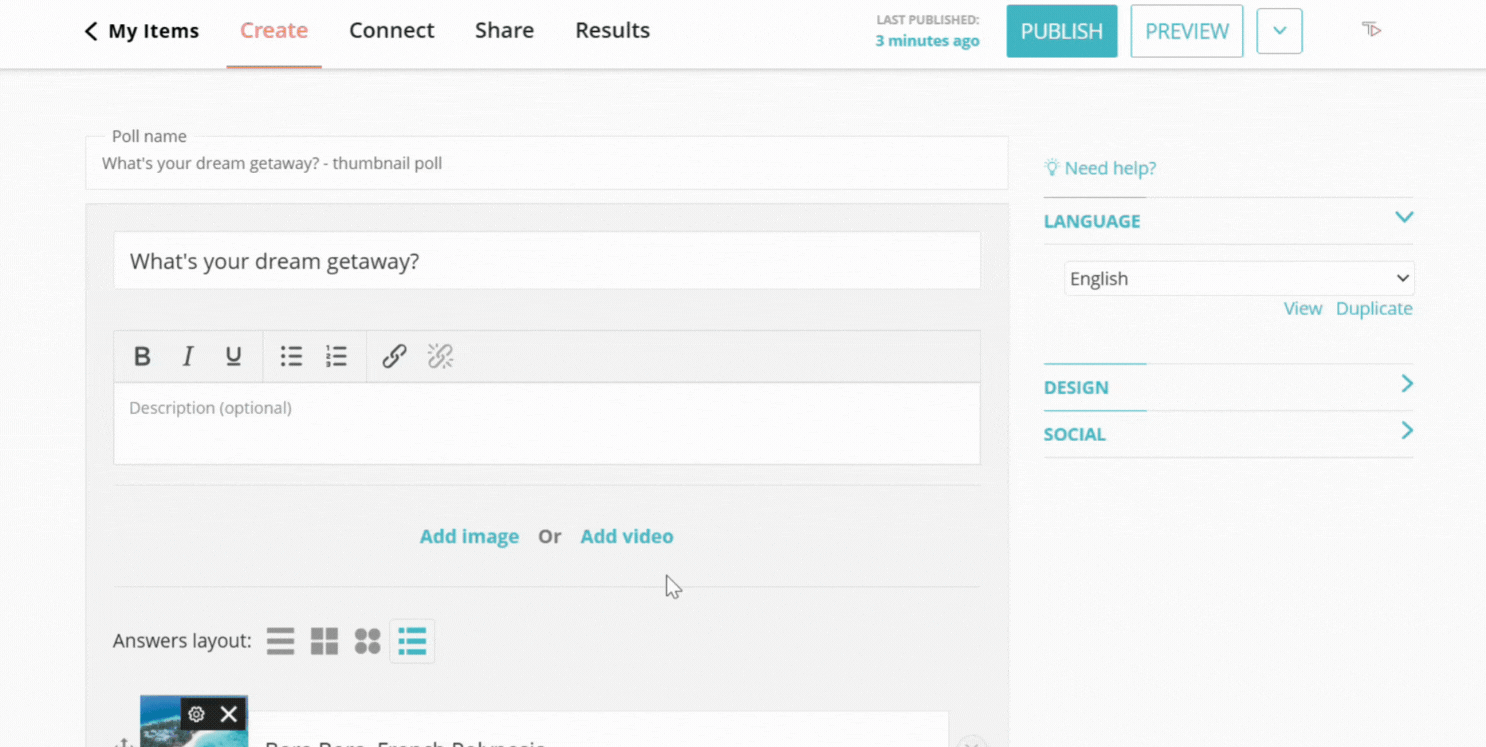Click the Add video link
Image resolution: width=1486 pixels, height=747 pixels.
[627, 536]
